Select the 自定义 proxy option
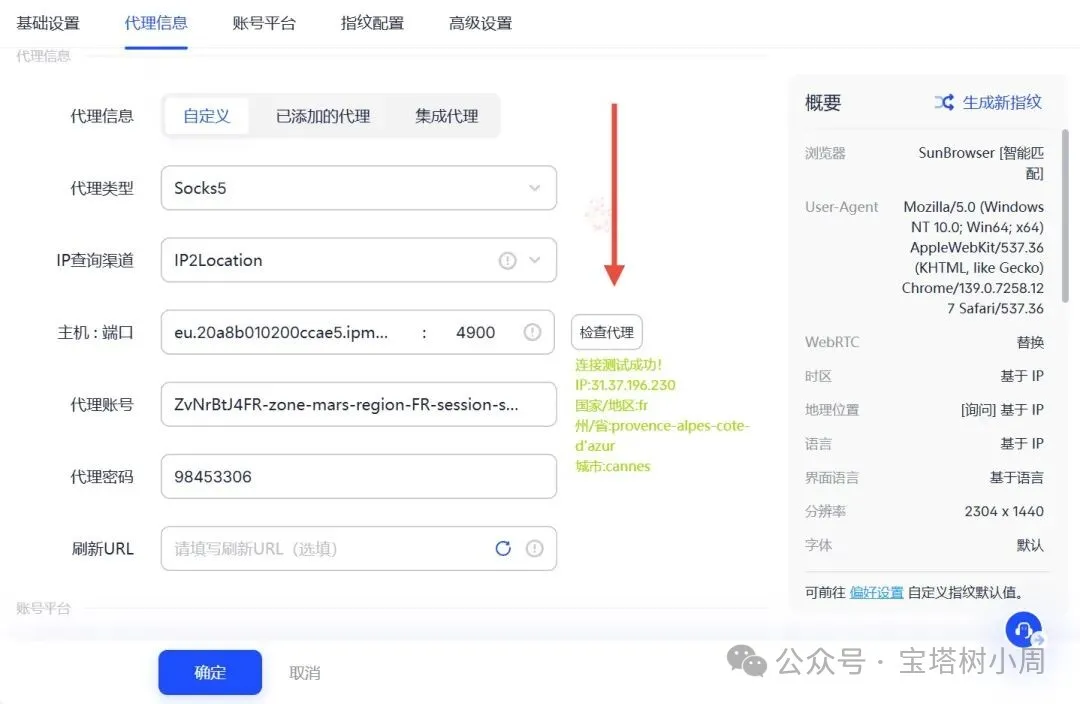1080x704 pixels. tap(207, 116)
